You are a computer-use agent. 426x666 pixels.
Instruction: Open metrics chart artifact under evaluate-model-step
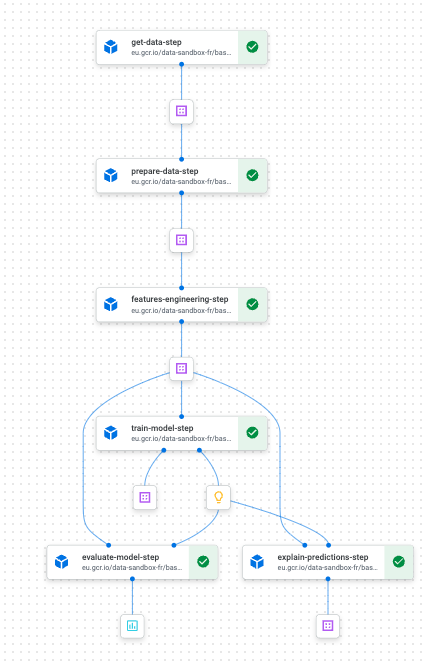click(132, 626)
